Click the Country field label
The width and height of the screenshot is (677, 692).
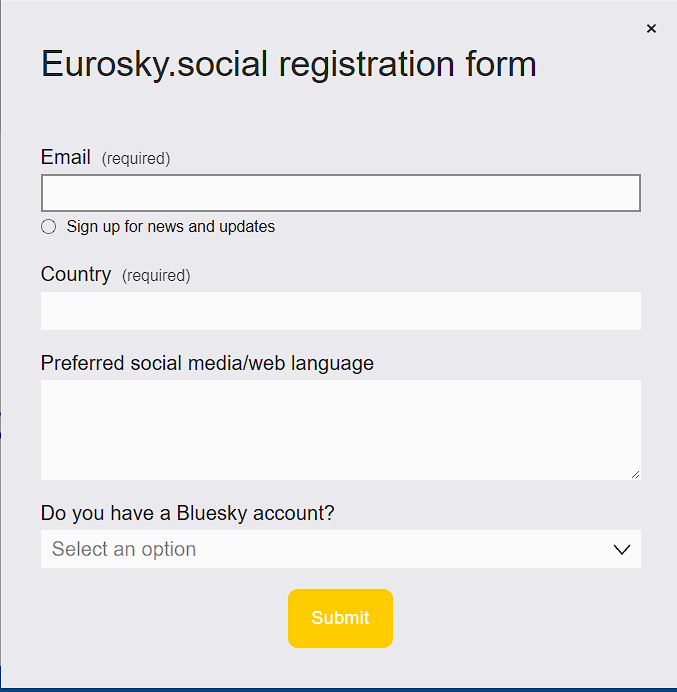(x=76, y=274)
